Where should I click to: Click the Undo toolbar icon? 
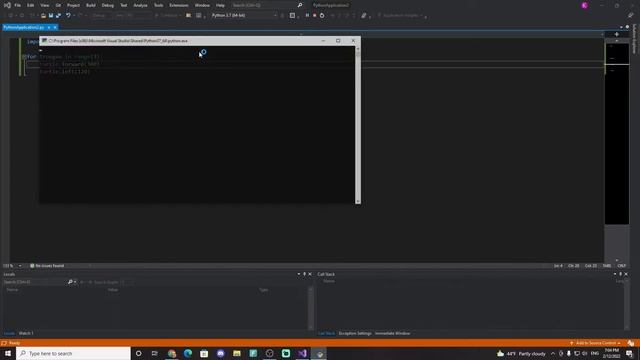click(68, 16)
